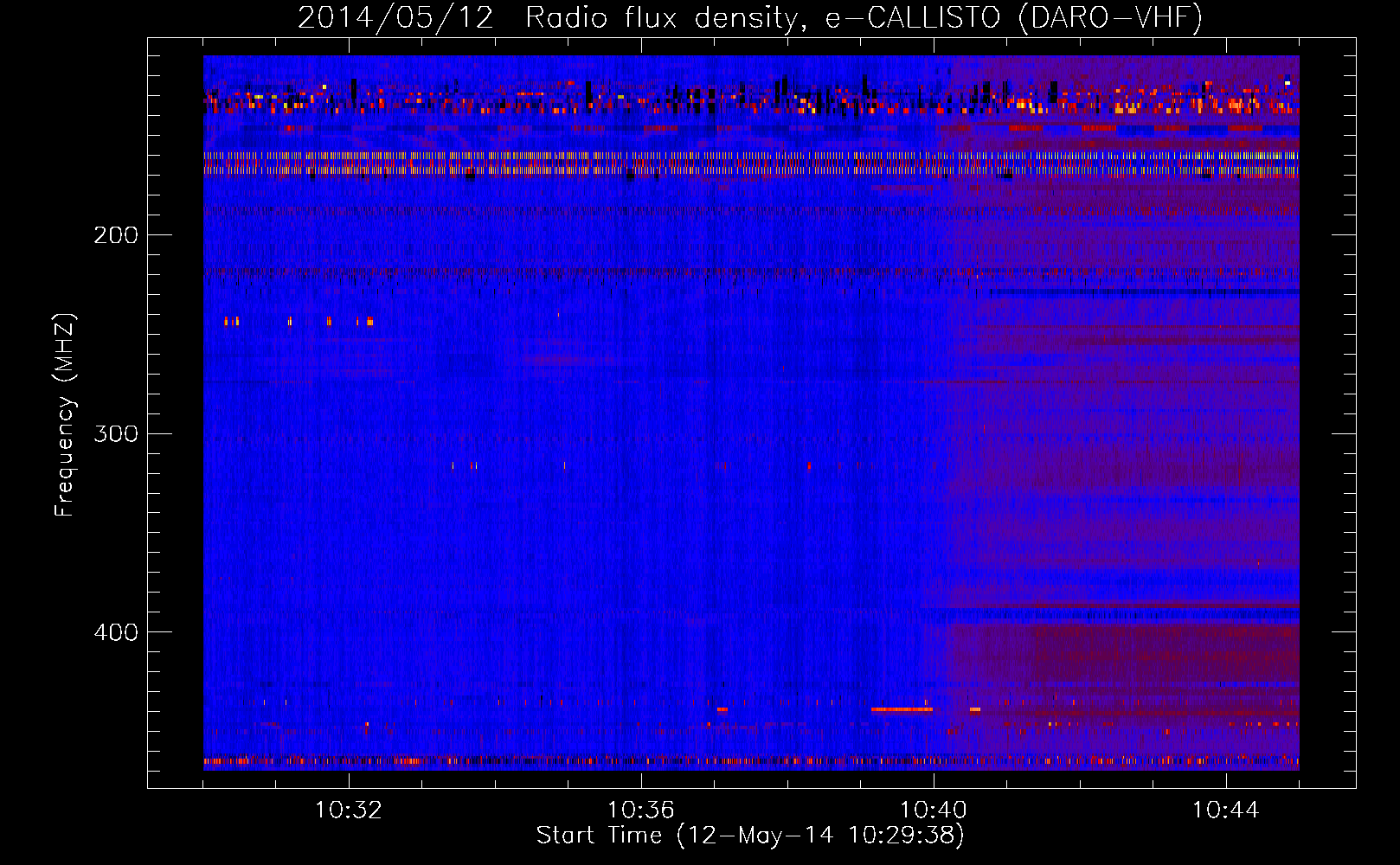Select the '300' frequency axis label
The image size is (1400, 865).
[116, 433]
